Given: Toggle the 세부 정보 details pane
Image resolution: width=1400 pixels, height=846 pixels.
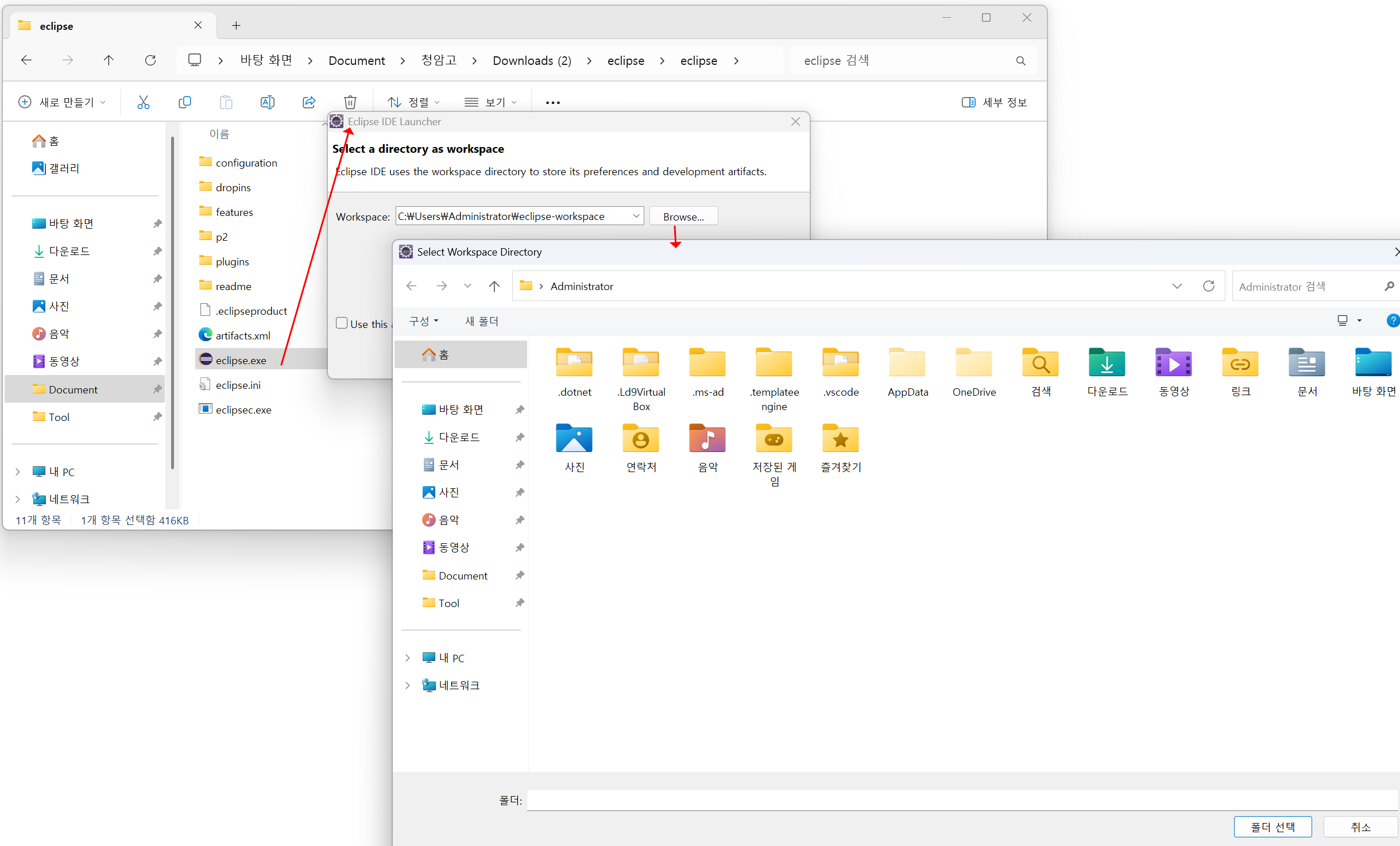Looking at the screenshot, I should tap(994, 102).
